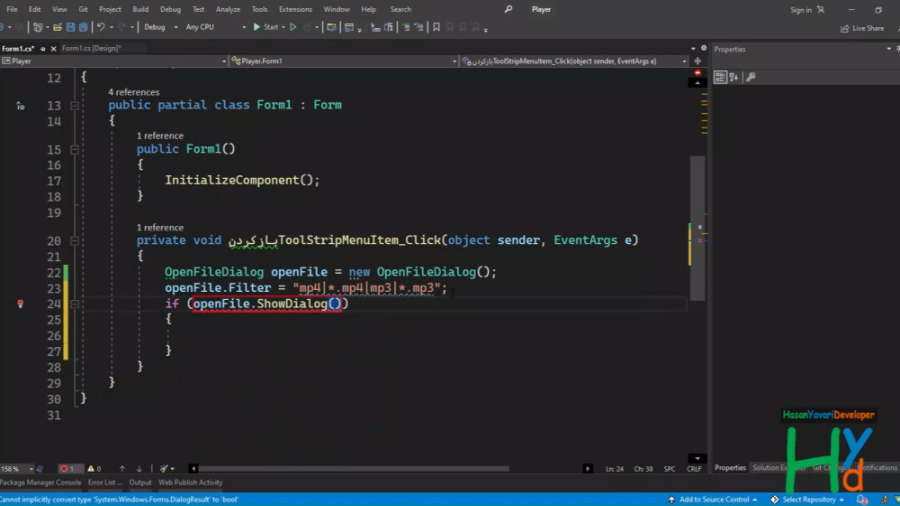
Task: Expand the editor zoom 158 % dropdown
Action: tap(31, 468)
